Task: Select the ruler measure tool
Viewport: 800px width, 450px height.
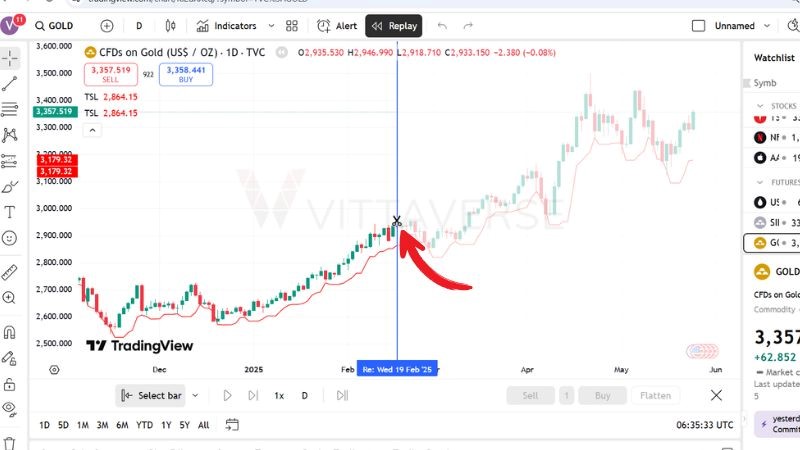Action: (x=11, y=272)
